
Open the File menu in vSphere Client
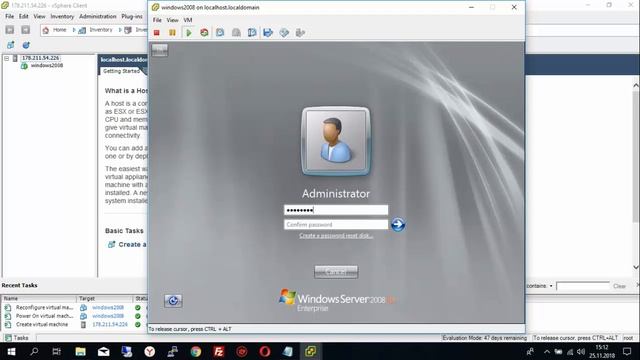9,16
